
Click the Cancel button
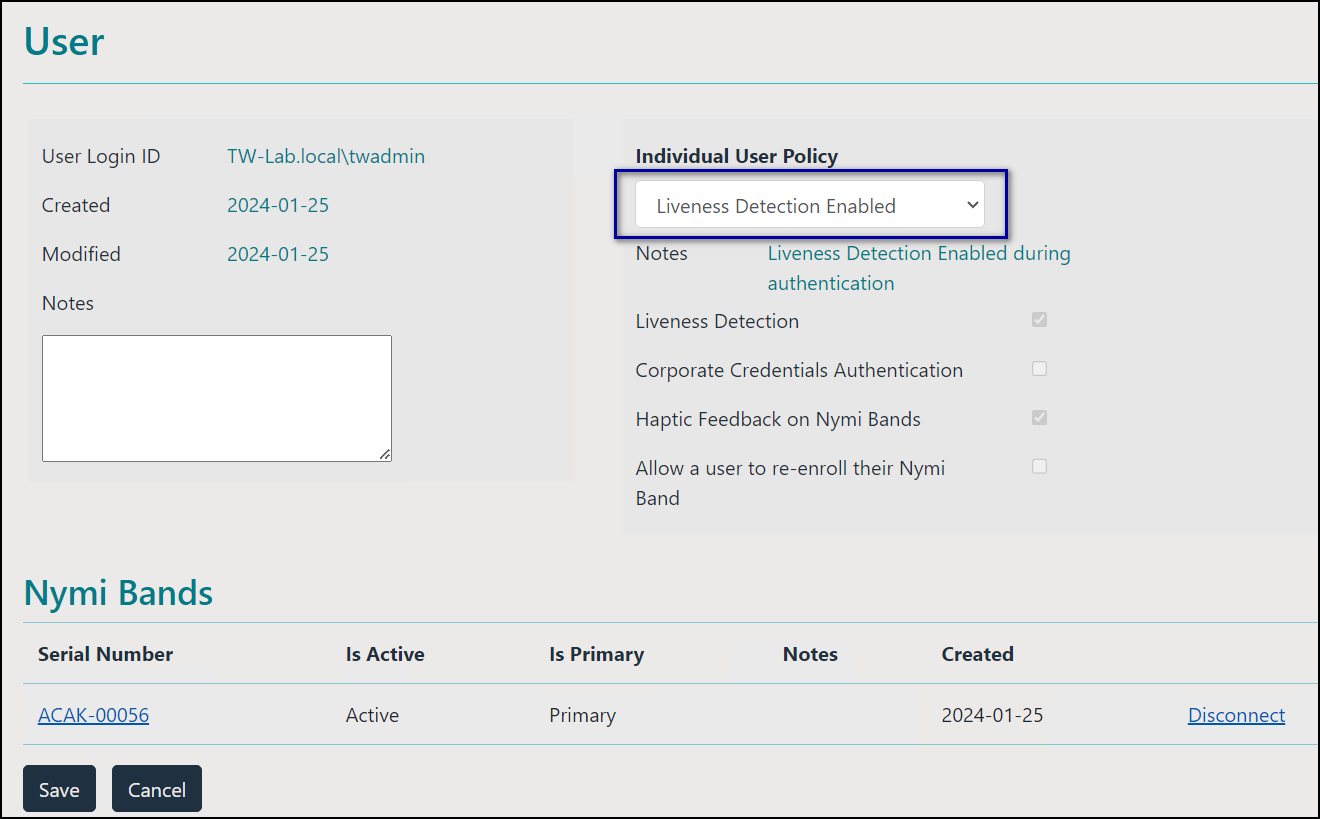157,789
